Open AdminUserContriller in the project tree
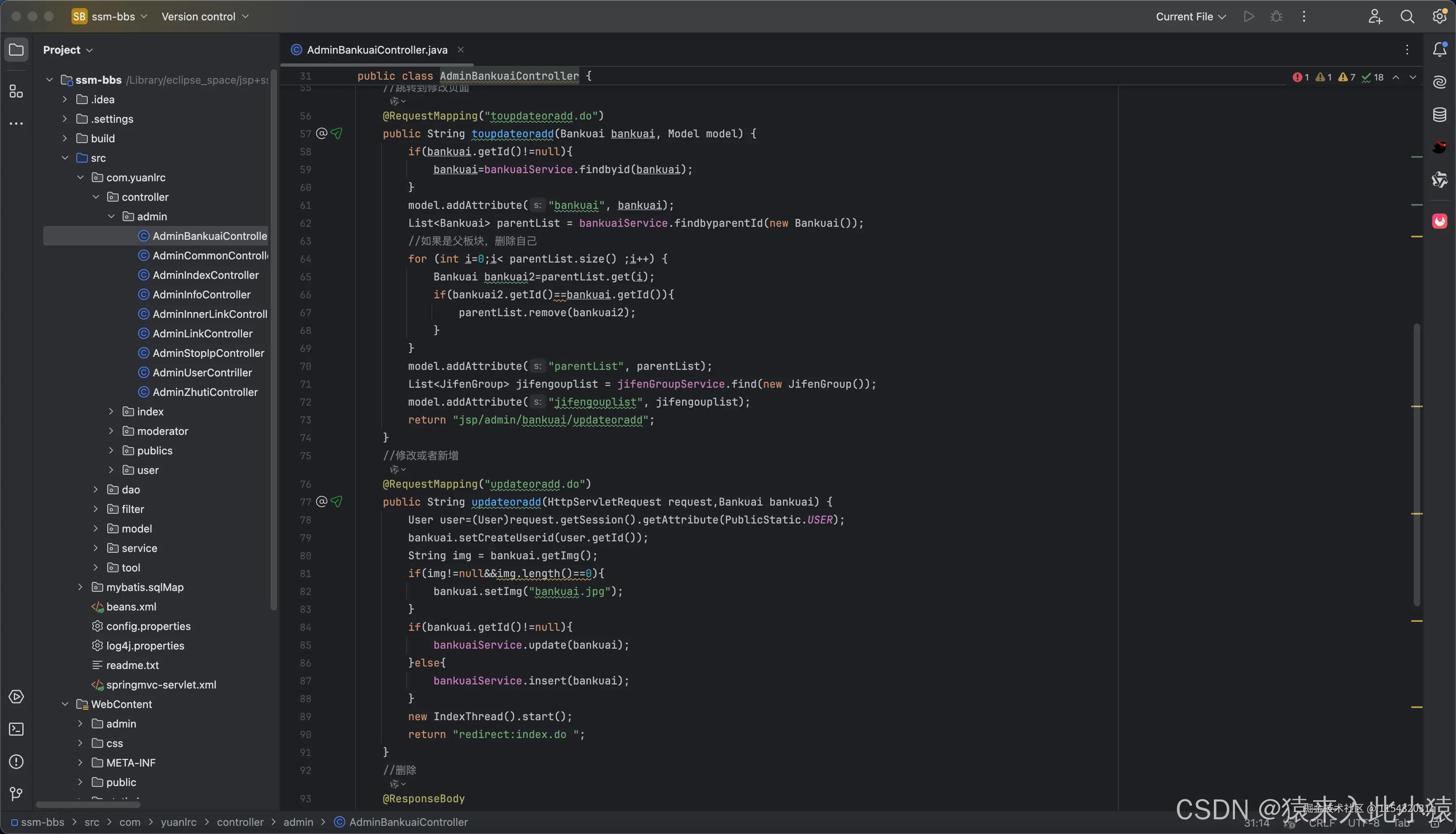 201,373
